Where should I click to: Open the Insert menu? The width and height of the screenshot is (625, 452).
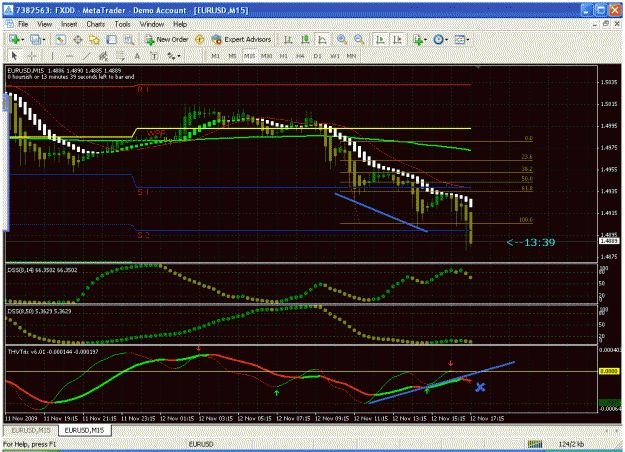pos(69,24)
